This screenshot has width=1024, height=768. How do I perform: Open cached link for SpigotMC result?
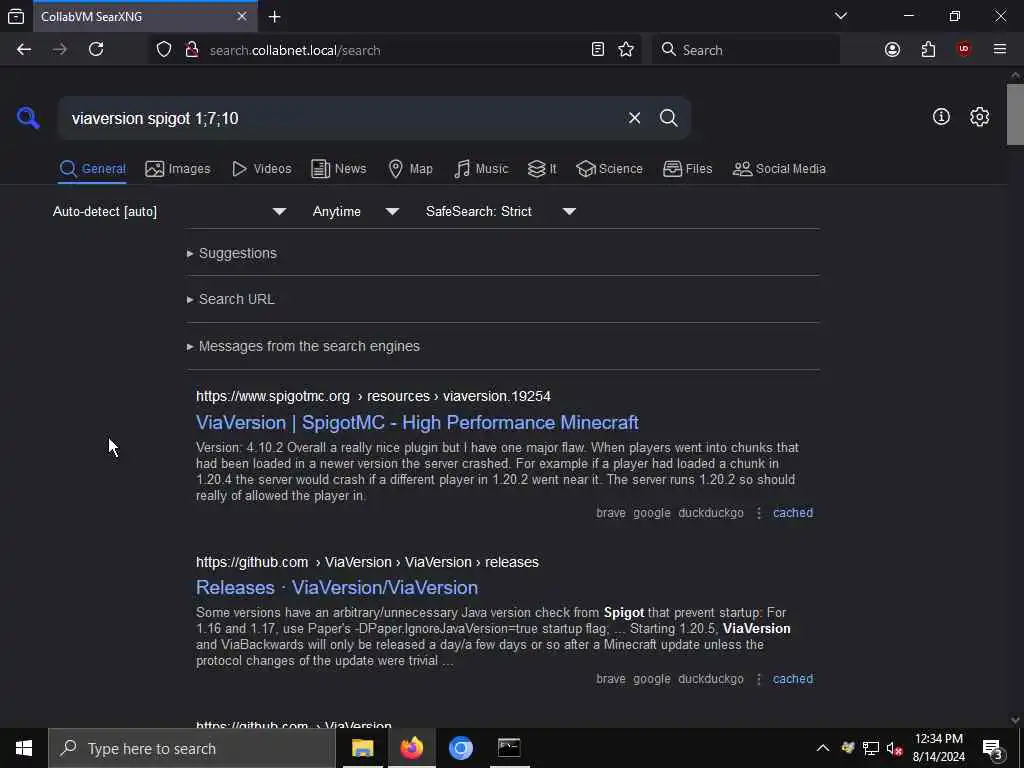793,513
